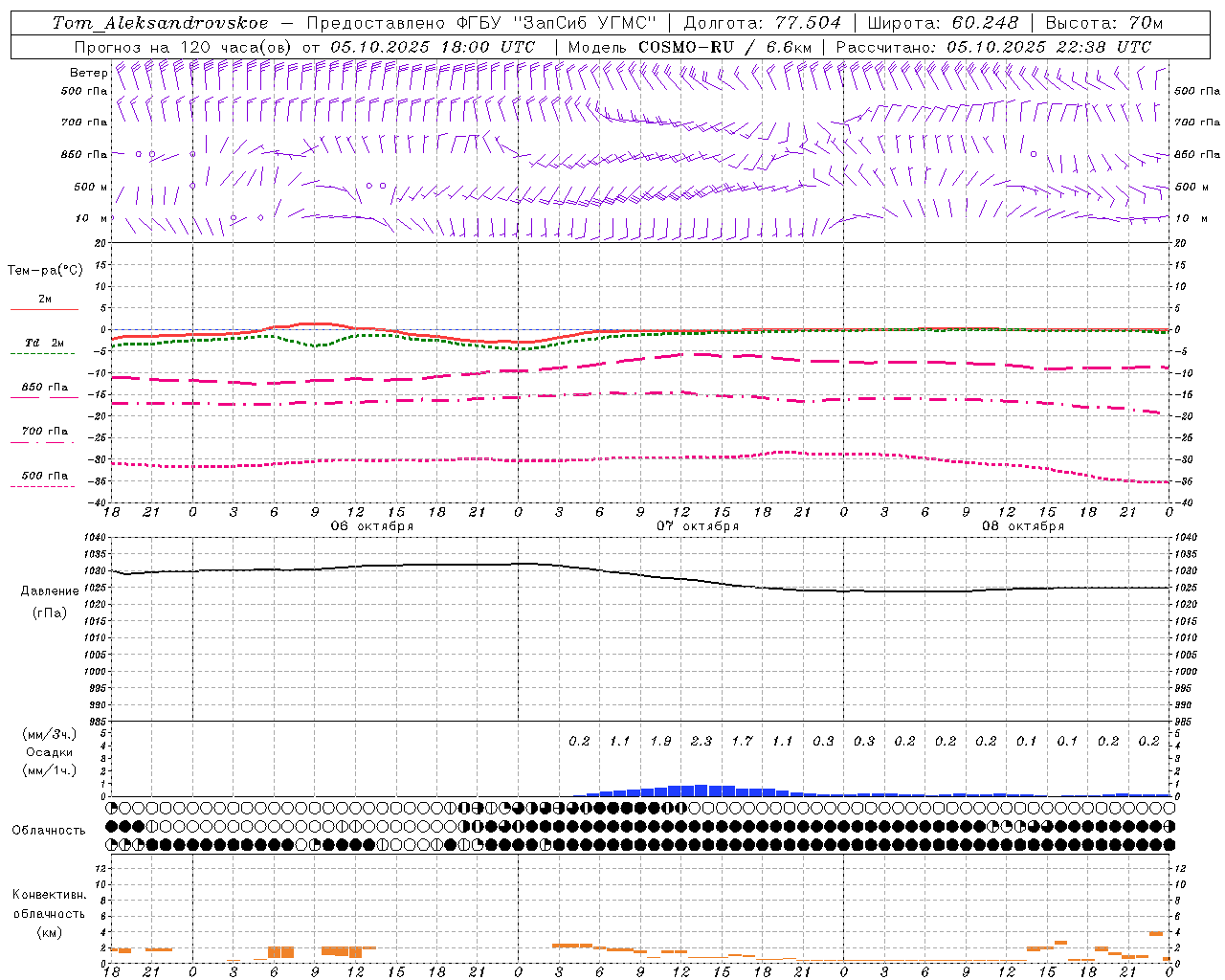This screenshot has width=1225, height=980.
Task: Click '850 гПа' in the temperature legend
Action: coord(45,388)
